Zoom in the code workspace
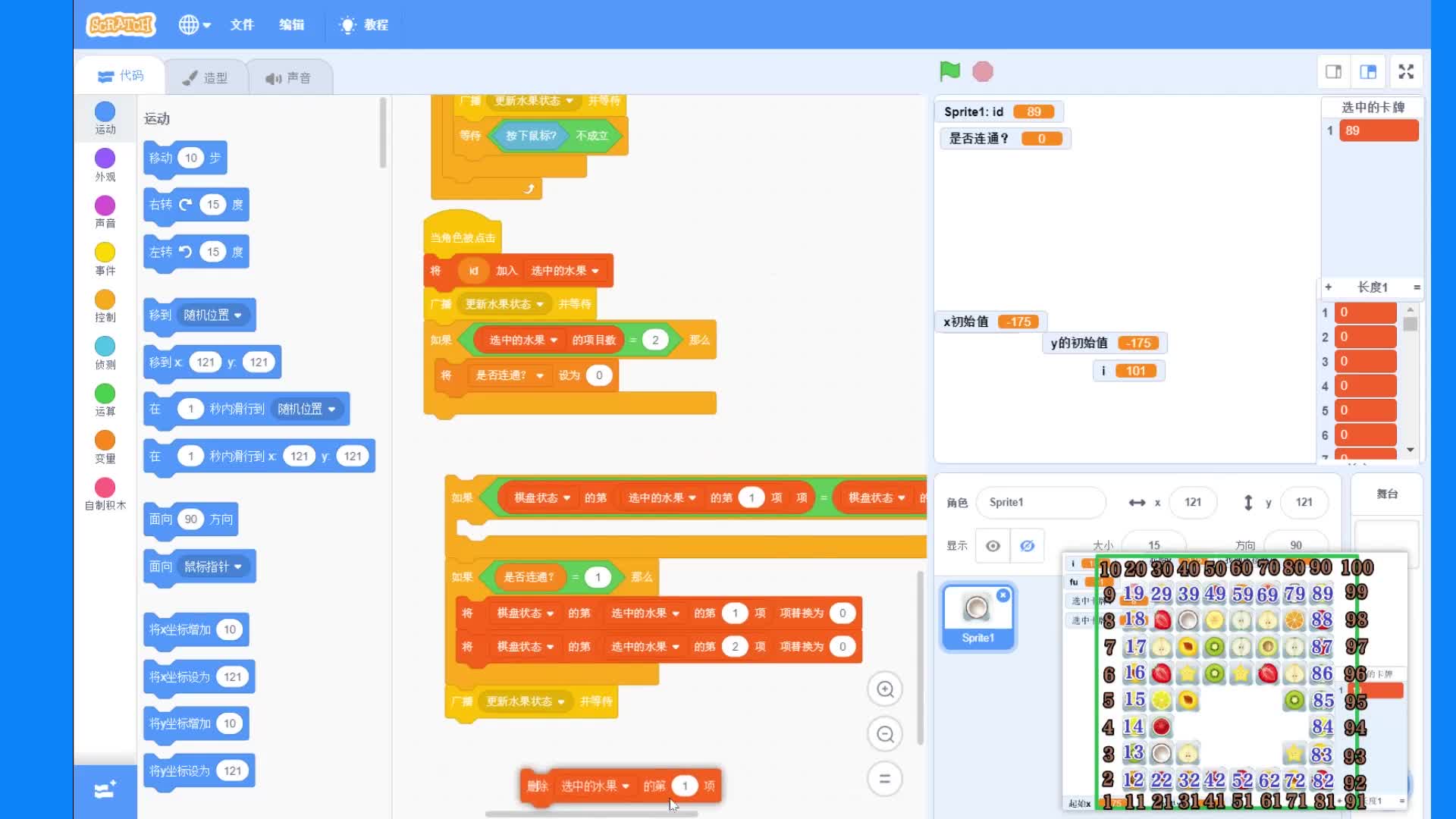Screen dimensions: 1456x819 coord(885,689)
